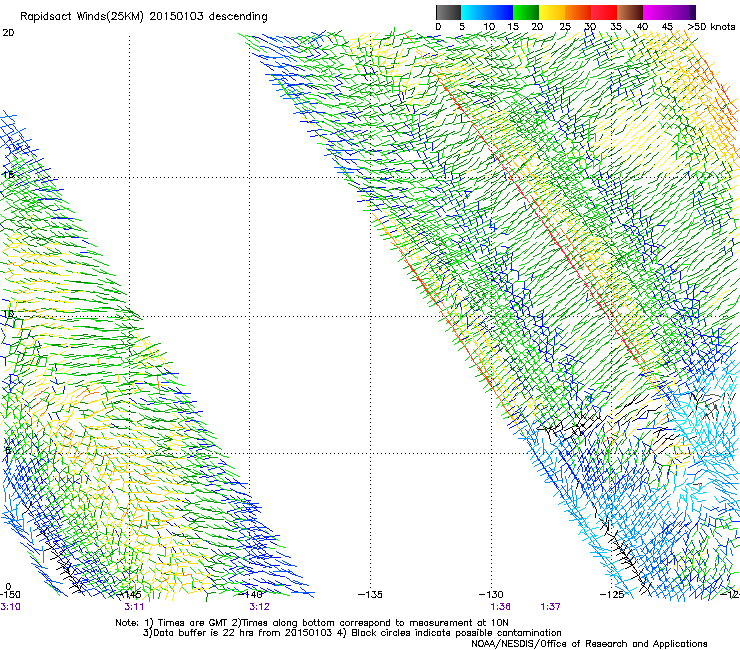Click the brown 35-40 knots legend swatch
This screenshot has height=650, width=740.
click(x=630, y=12)
